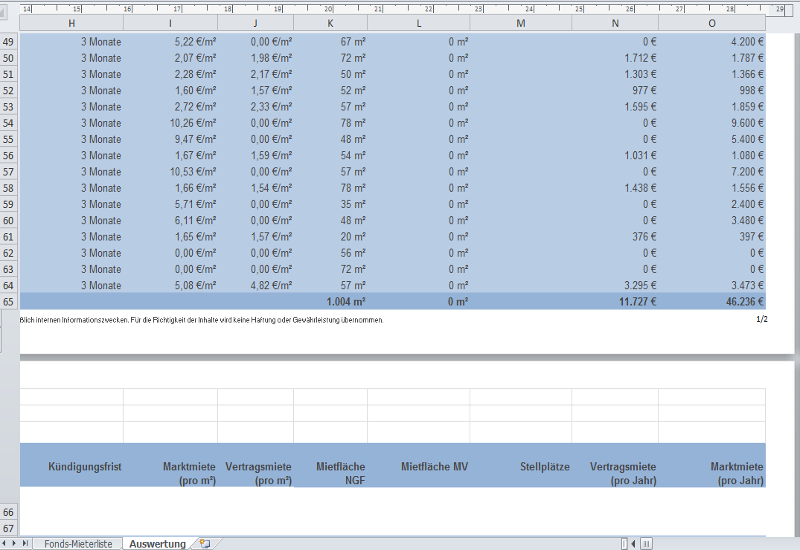Select row 49 via its row header
The height and width of the screenshot is (550, 800).
pos(9,42)
